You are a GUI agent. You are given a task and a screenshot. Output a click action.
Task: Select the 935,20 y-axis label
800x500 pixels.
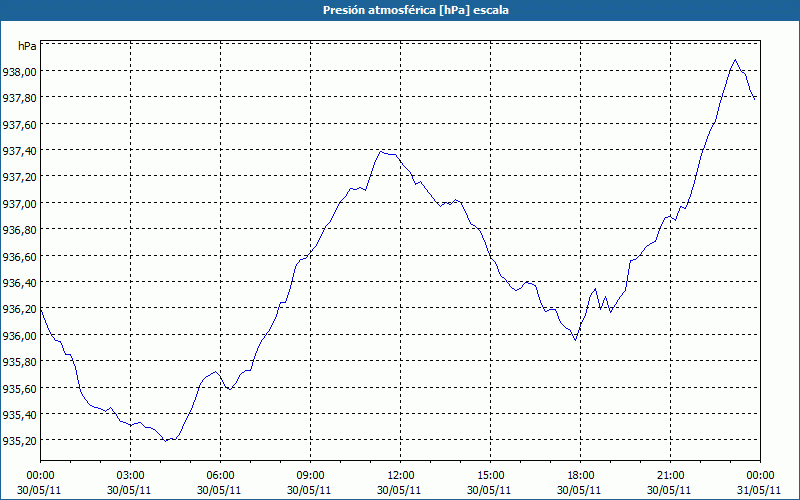19,441
